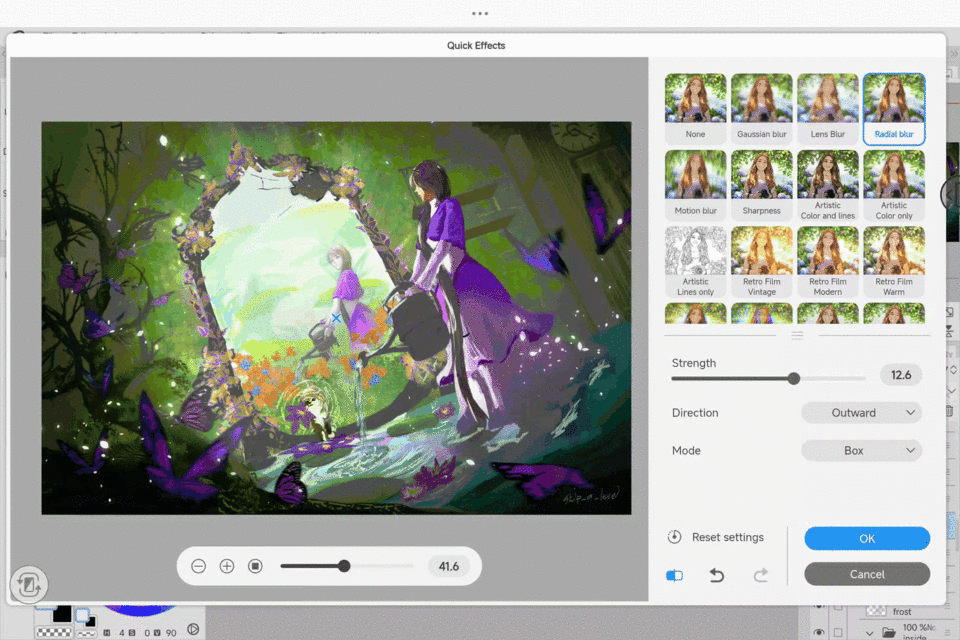Click the fit-to-screen preview icon

(255, 566)
